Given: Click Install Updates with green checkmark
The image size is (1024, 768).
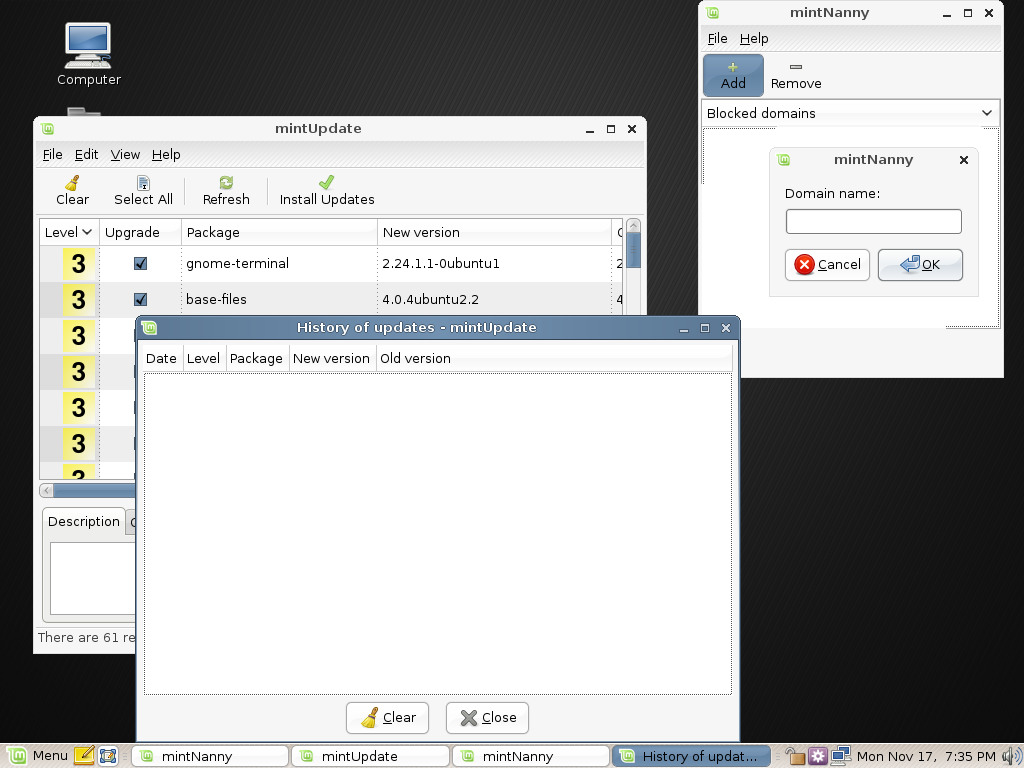Looking at the screenshot, I should (x=327, y=191).
